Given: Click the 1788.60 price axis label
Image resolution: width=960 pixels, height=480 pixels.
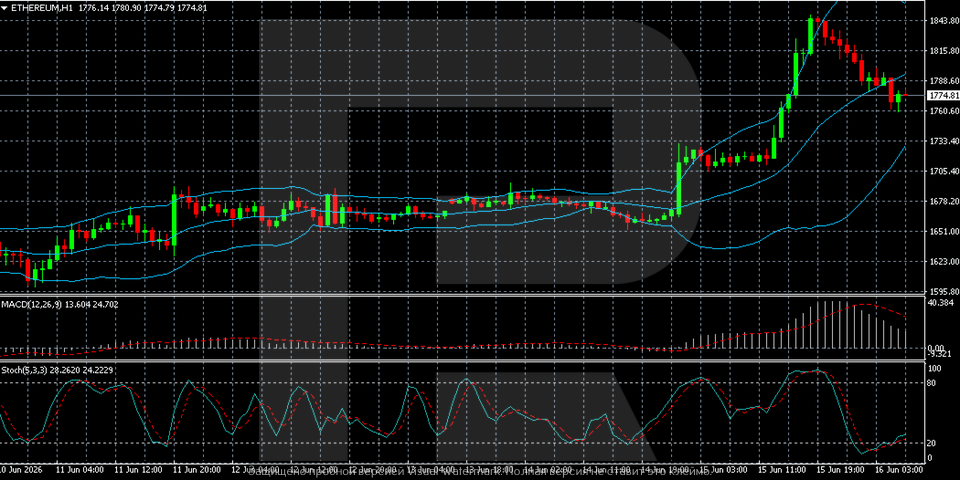Looking at the screenshot, I should click(x=943, y=81).
